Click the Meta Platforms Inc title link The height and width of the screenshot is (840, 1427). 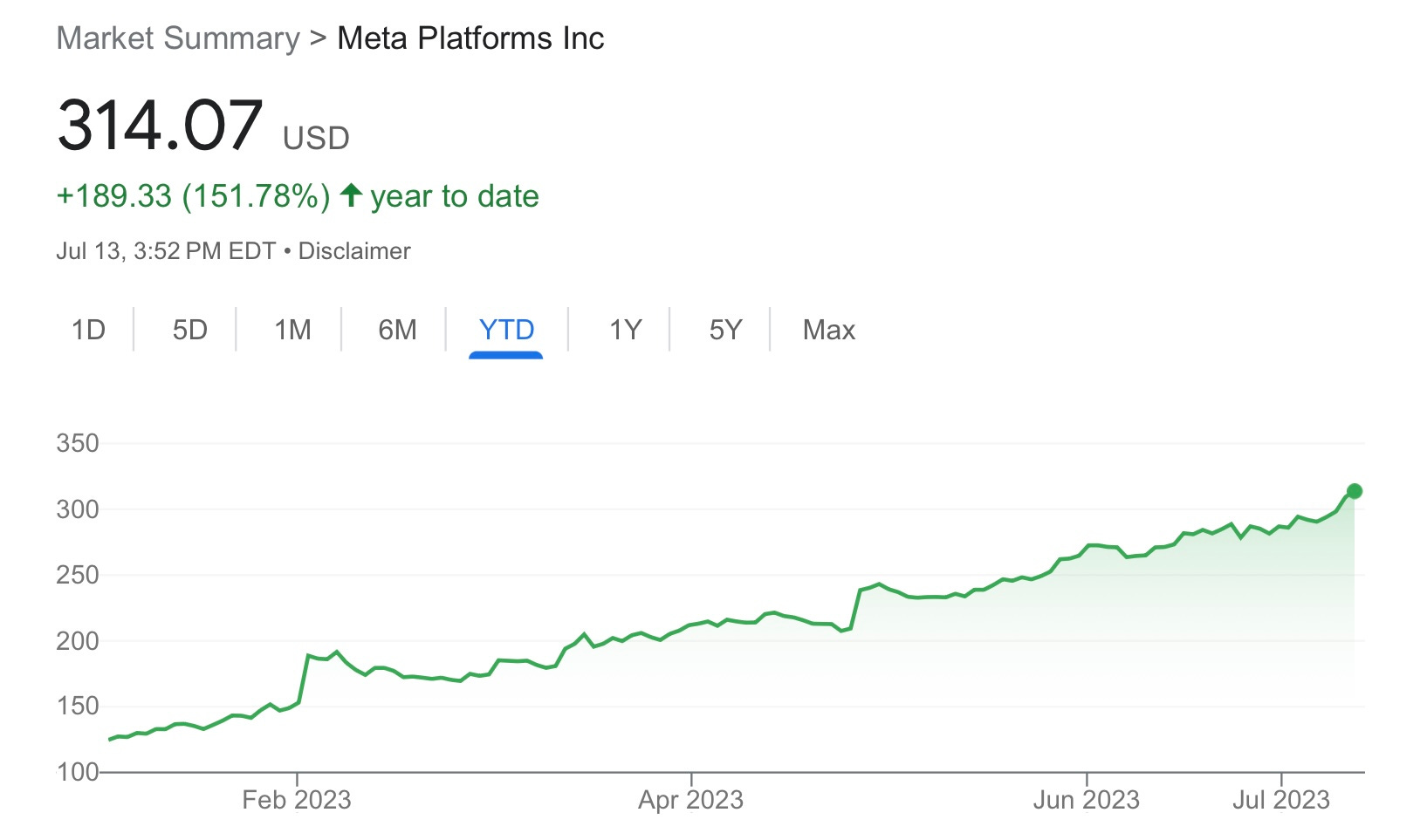pos(470,38)
